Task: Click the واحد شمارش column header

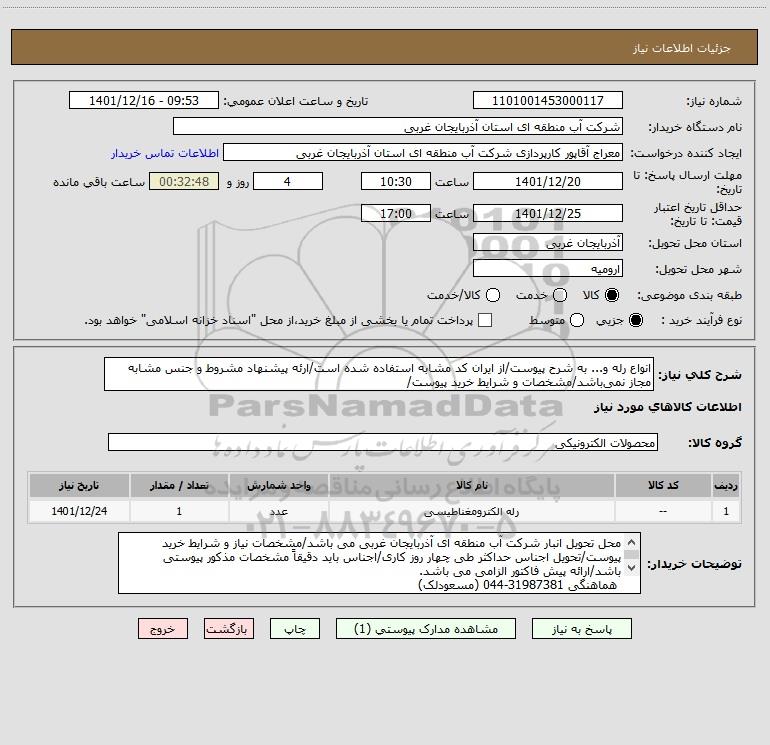Action: (x=278, y=485)
